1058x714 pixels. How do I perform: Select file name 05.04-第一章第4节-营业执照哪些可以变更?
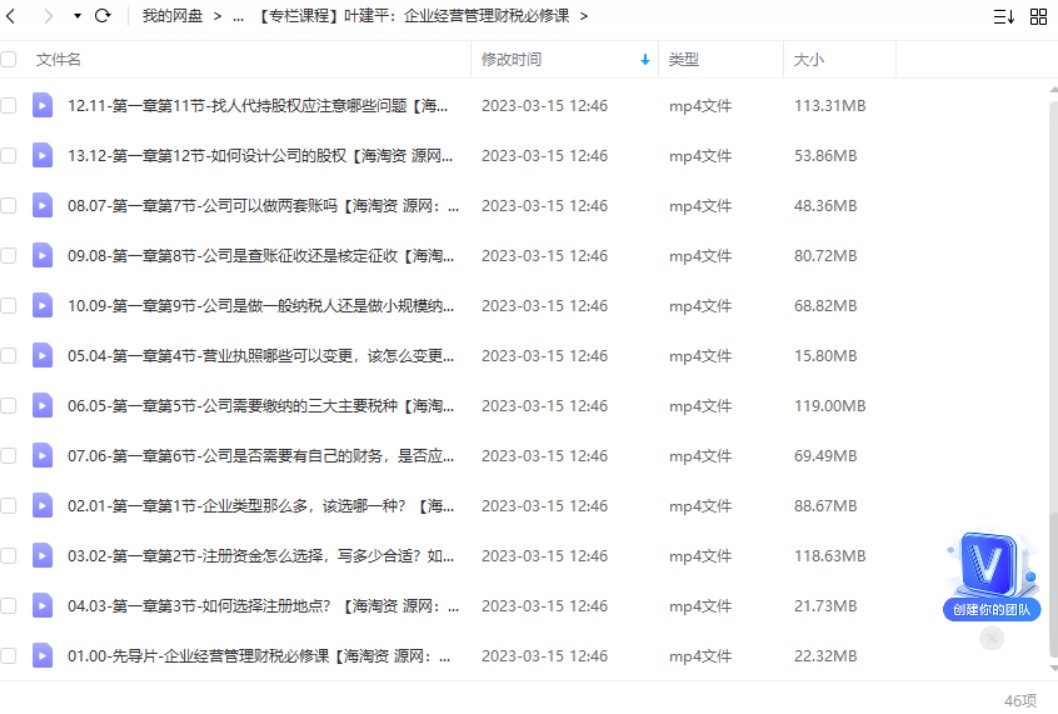[260, 356]
